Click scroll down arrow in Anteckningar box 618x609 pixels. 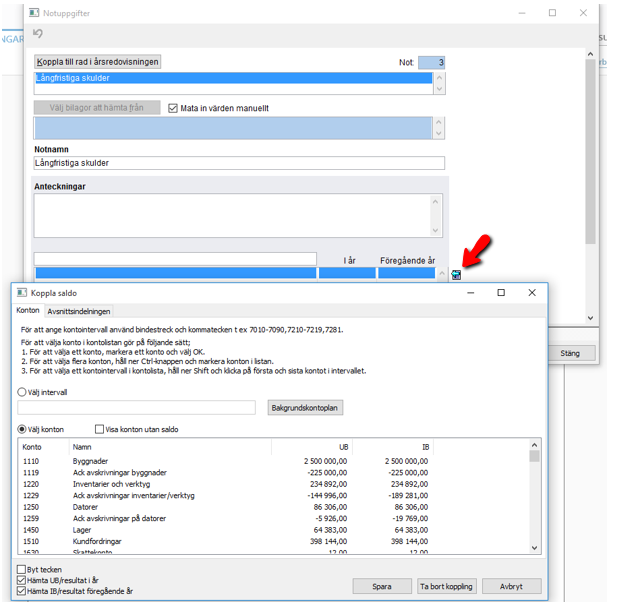coord(436,230)
